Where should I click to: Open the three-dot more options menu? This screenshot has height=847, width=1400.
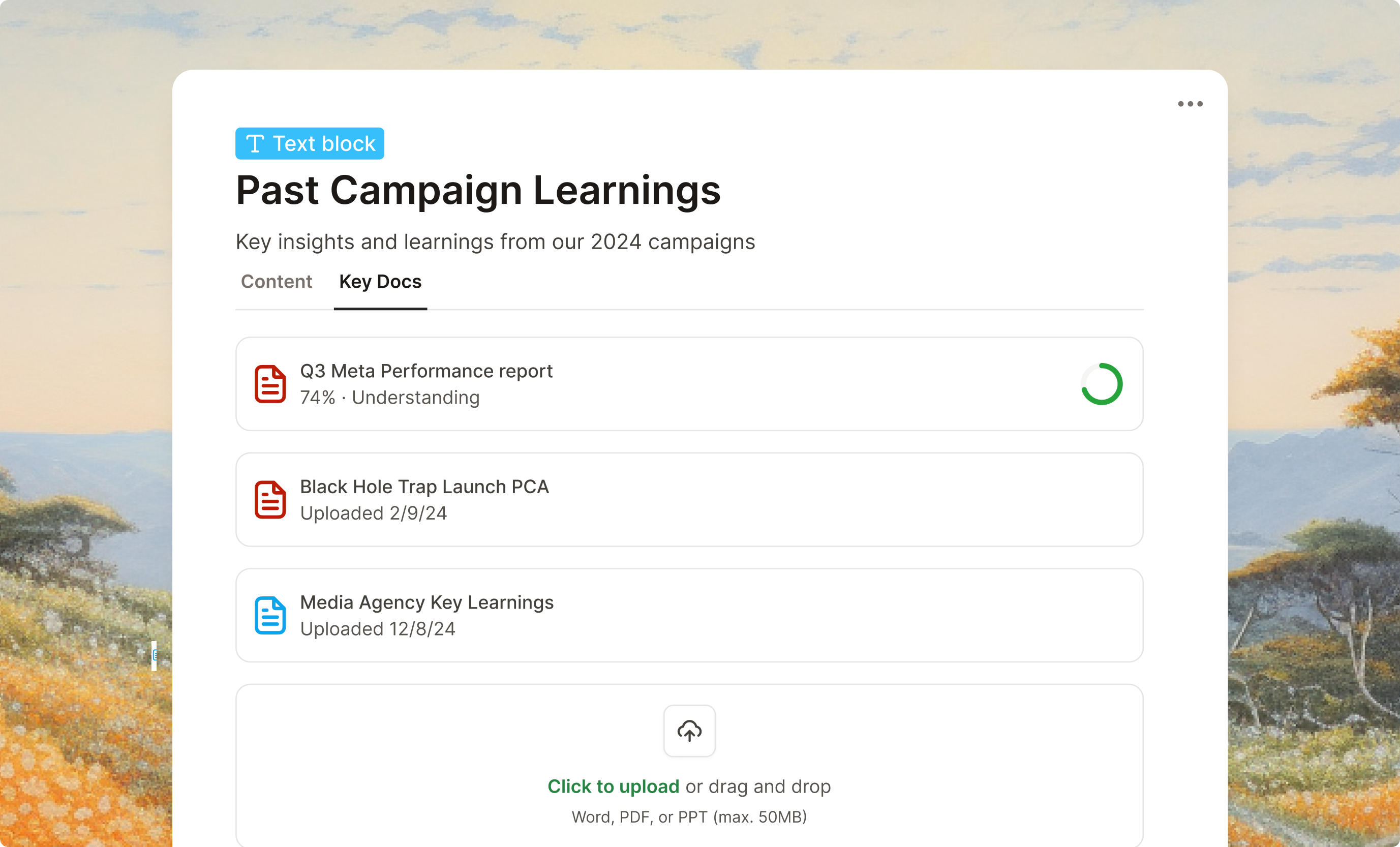click(x=1190, y=104)
